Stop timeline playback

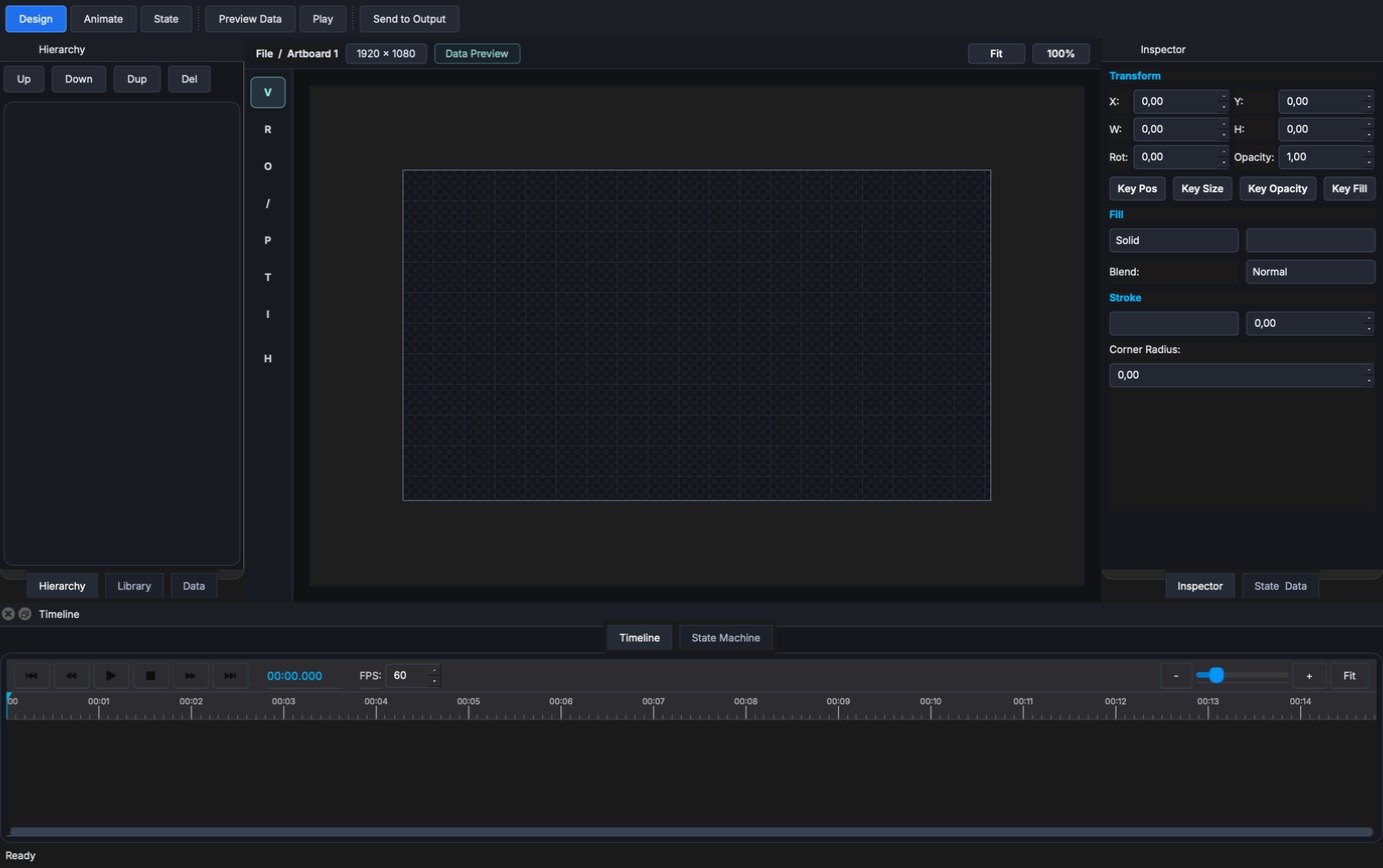(151, 676)
